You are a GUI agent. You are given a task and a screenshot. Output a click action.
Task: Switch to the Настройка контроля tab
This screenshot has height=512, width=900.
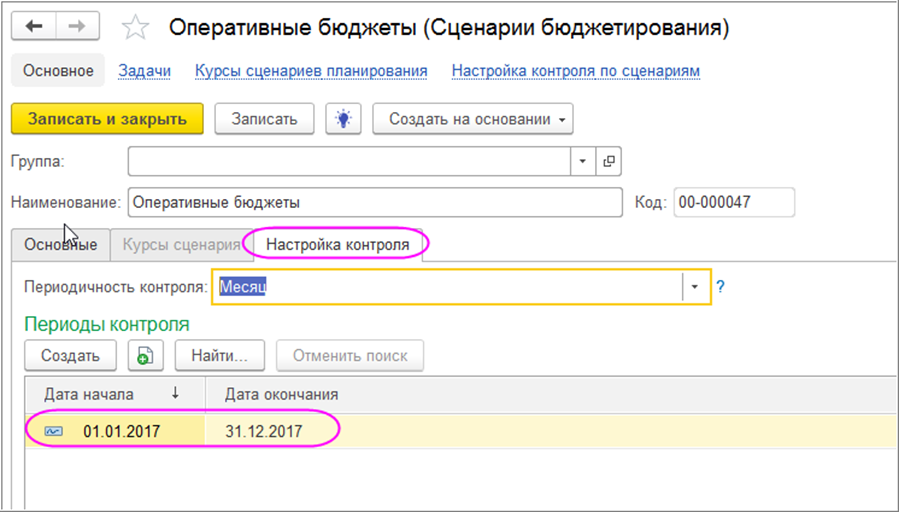337,244
